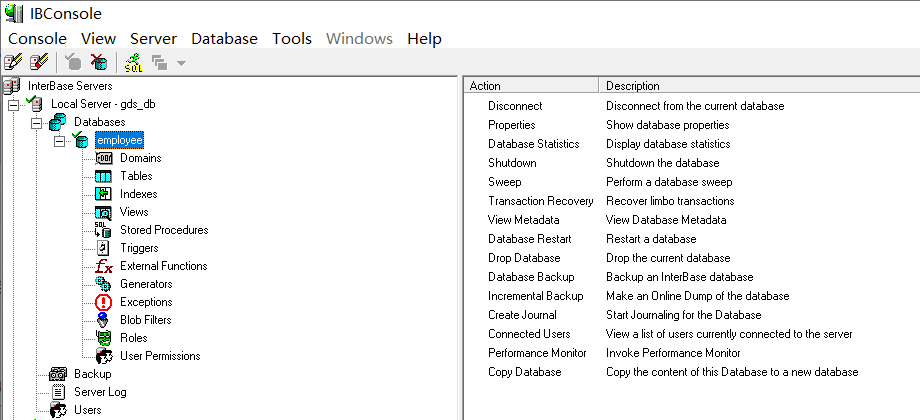The image size is (920, 420).
Task: Open the Database menu
Action: (x=225, y=39)
